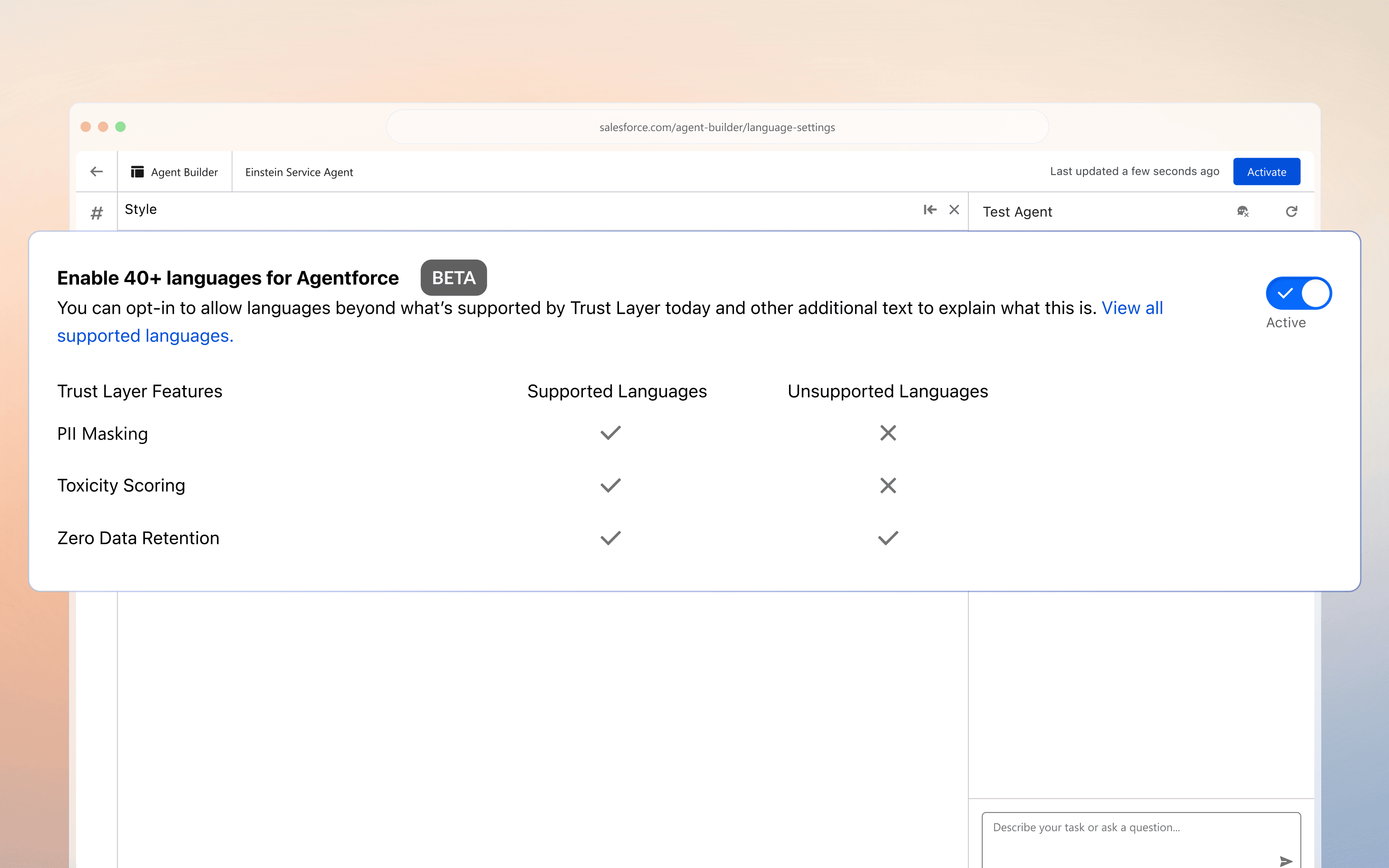Click the PII Masking row label
Viewport: 1389px width, 868px height.
[102, 434]
